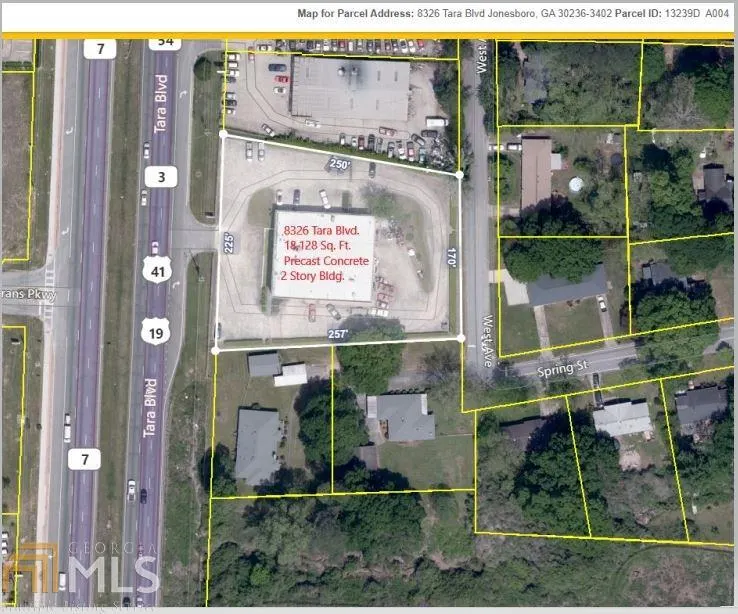
Task: Click the route 7 shield beside route 34
Action: tap(99, 48)
